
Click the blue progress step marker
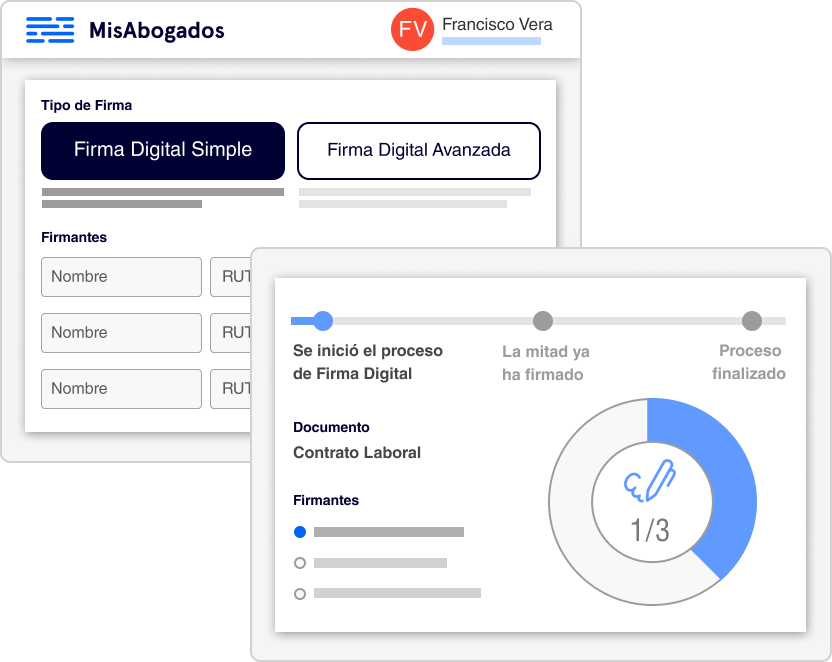pyautogui.click(x=322, y=321)
